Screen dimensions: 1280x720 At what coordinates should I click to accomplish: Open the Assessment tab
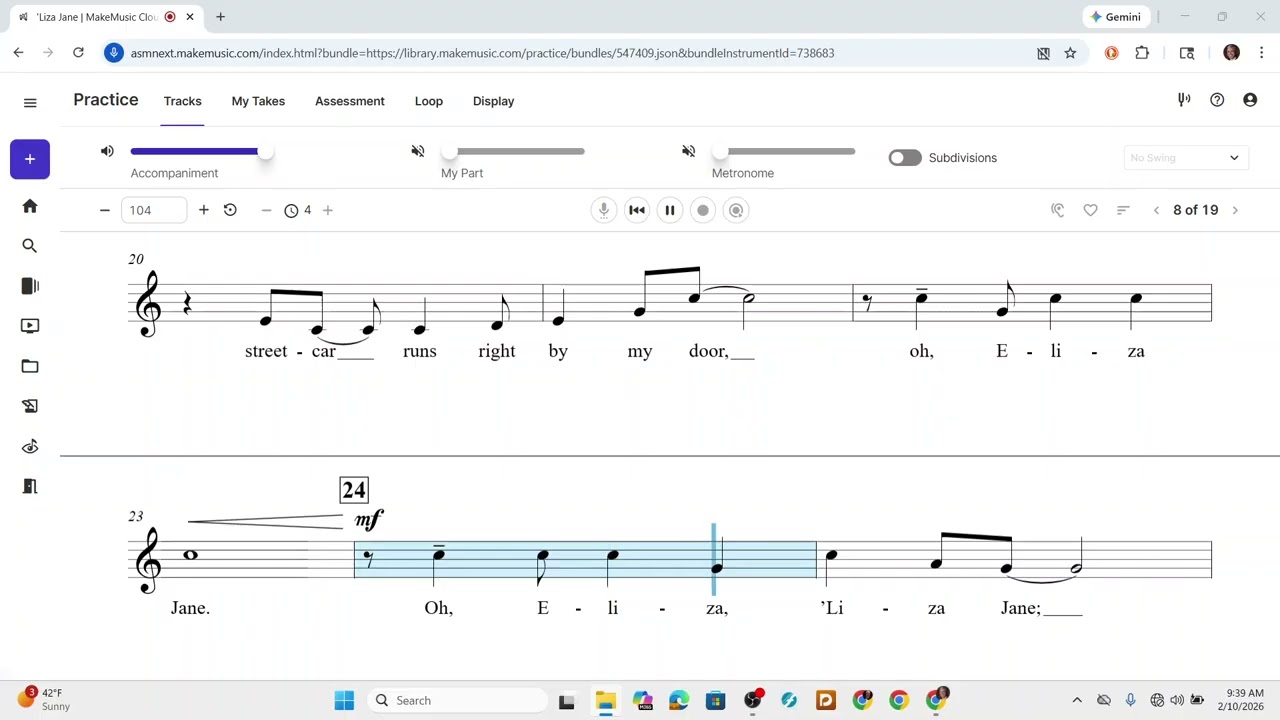coord(350,101)
